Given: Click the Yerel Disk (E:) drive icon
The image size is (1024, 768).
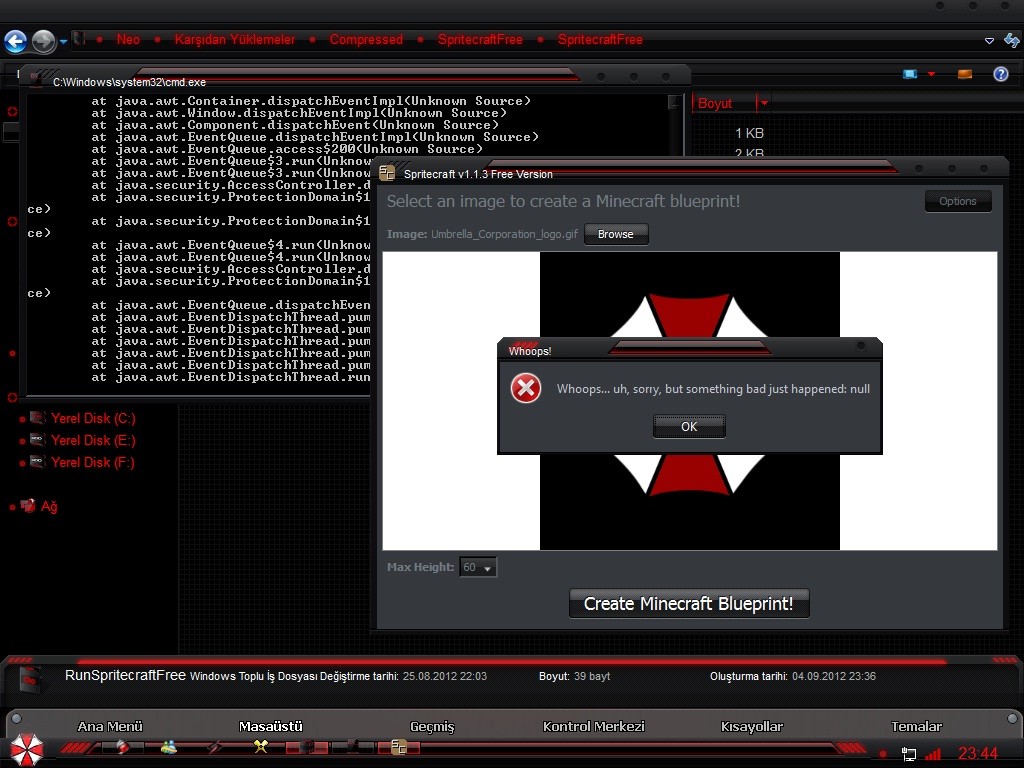Looking at the screenshot, I should coord(38,440).
